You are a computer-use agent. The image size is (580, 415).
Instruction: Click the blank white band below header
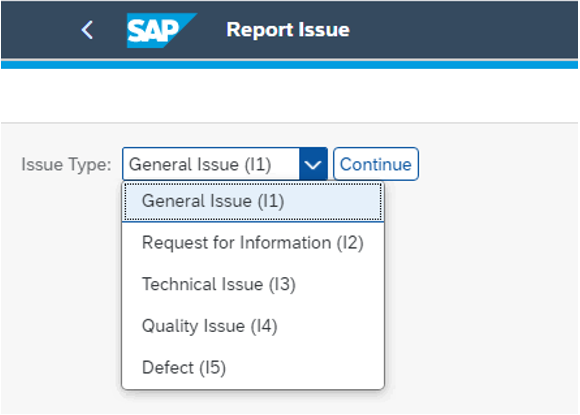tap(289, 95)
